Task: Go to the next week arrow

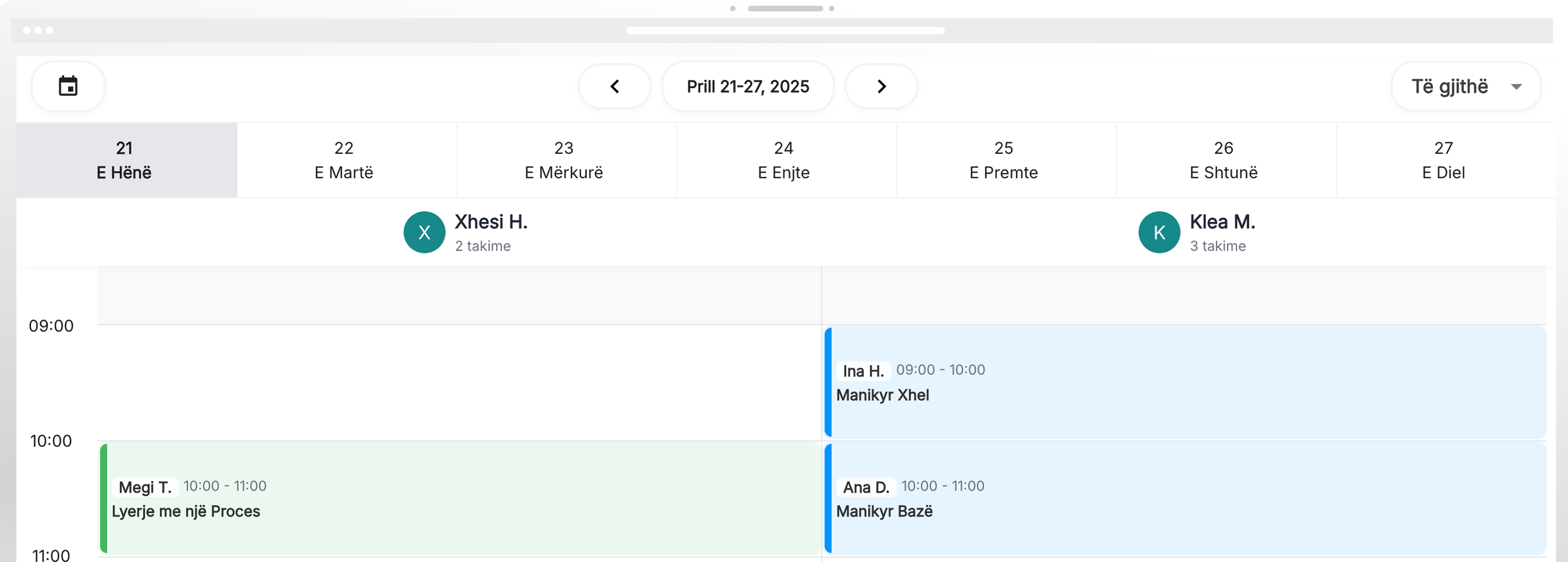Action: [881, 86]
